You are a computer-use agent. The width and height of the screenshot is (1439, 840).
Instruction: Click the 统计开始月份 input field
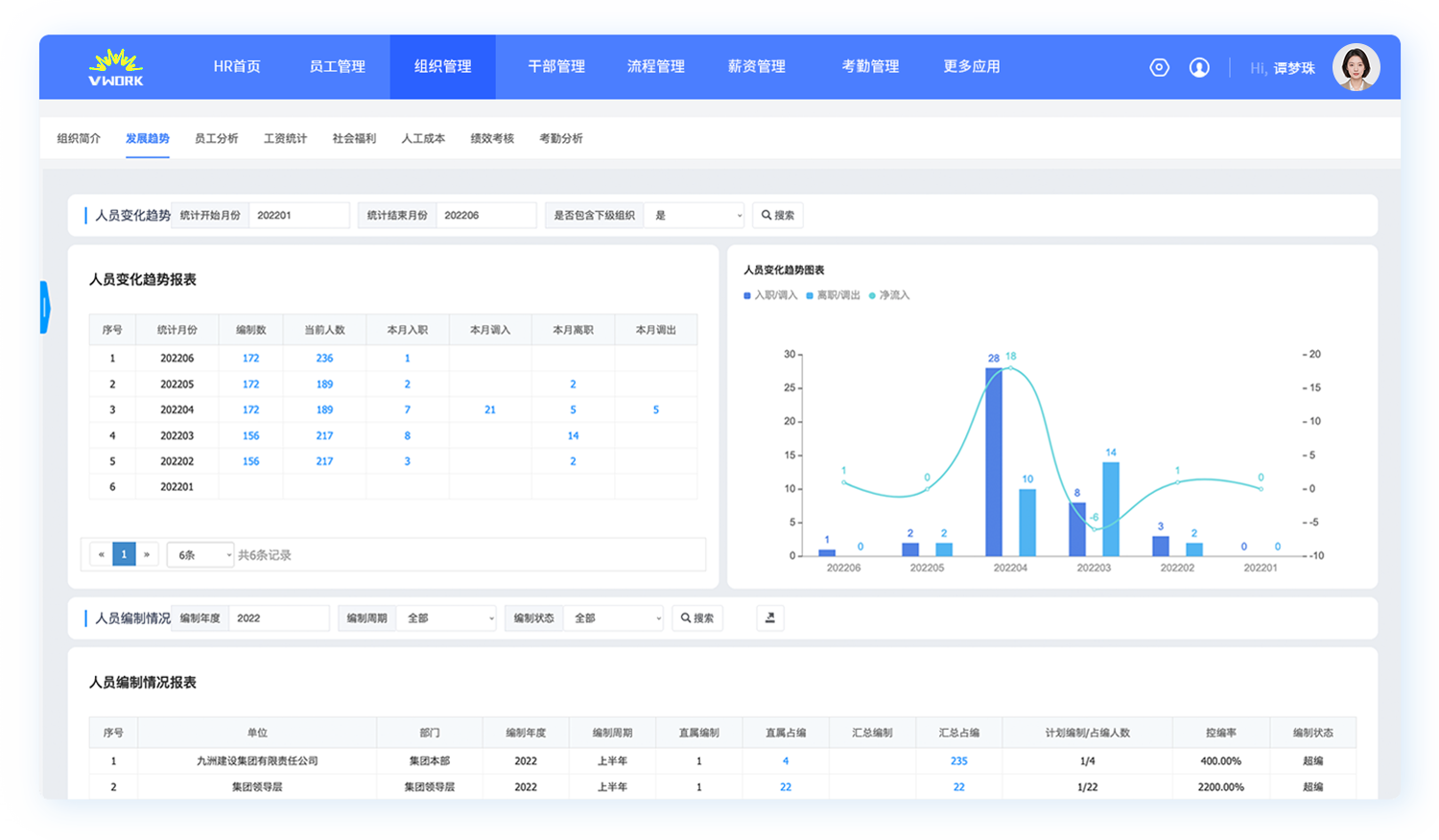click(x=298, y=216)
